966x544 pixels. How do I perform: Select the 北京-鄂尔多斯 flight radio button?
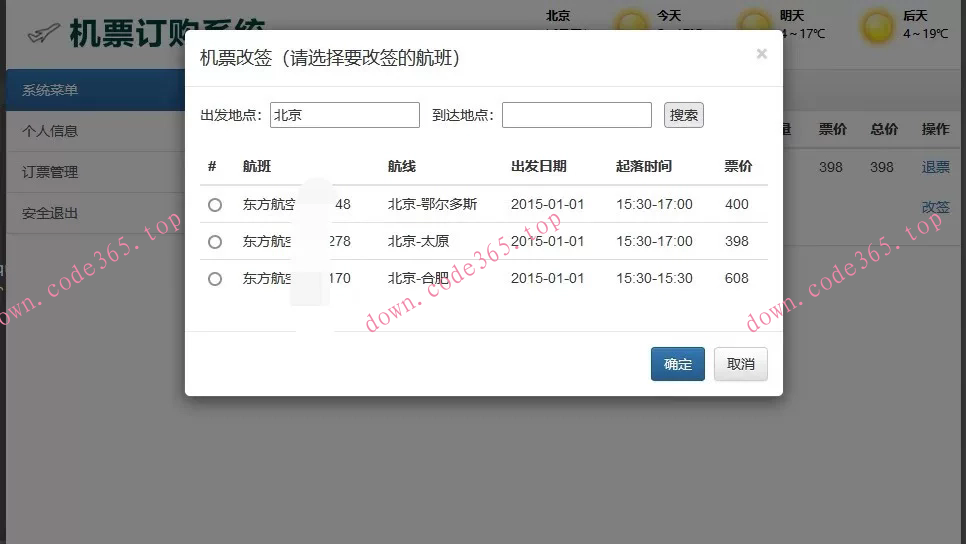pyautogui.click(x=214, y=205)
